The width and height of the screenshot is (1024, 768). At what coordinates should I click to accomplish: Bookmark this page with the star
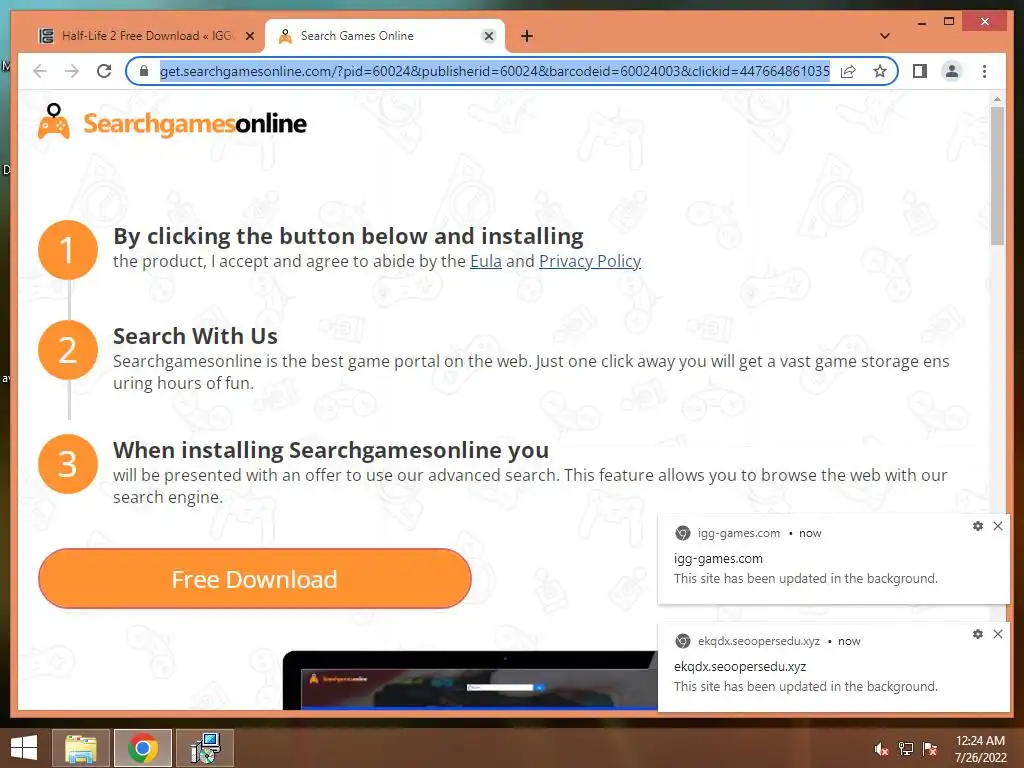[880, 71]
